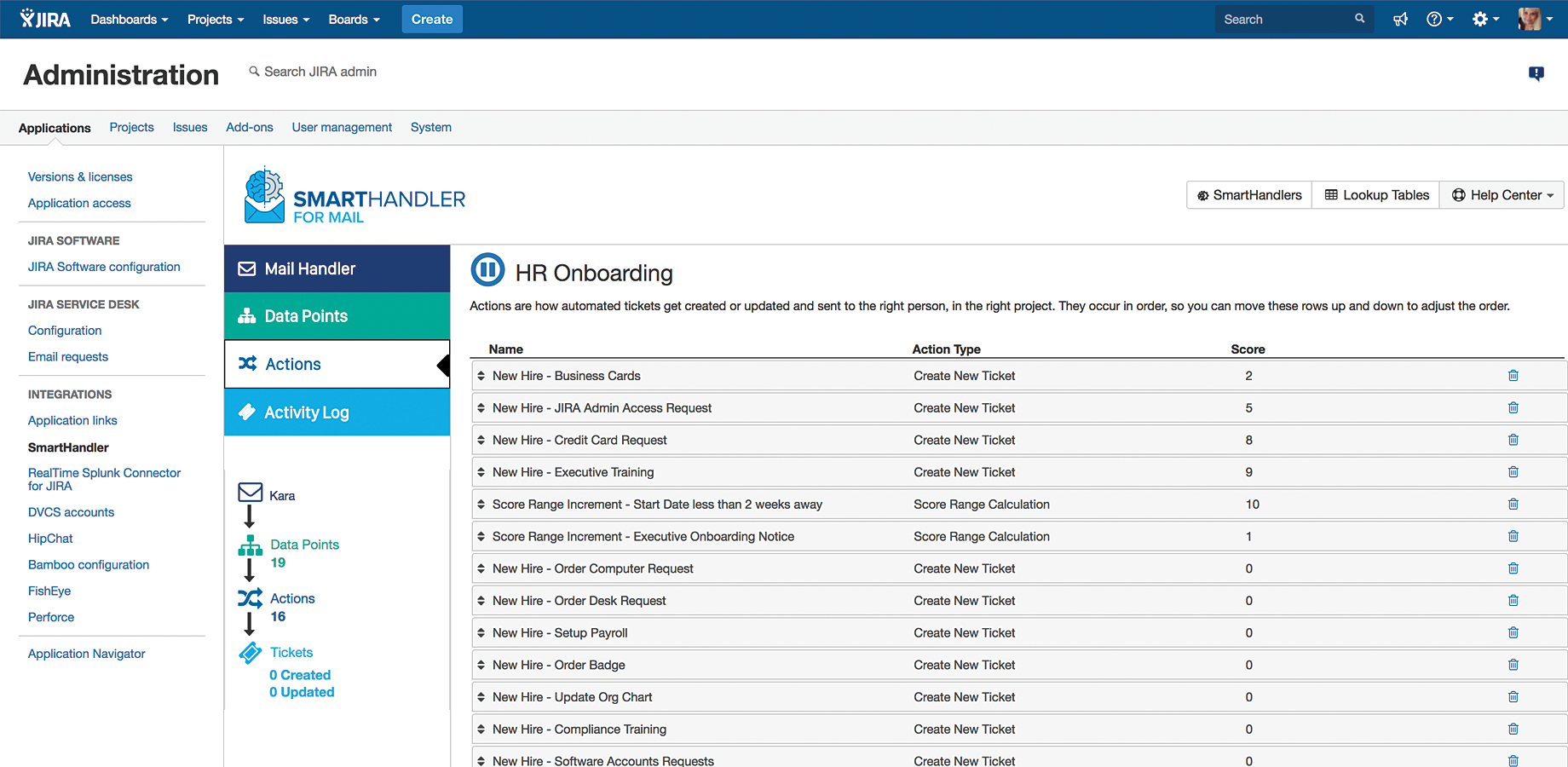Delete Compliance Training action
This screenshot has width=1568, height=767.
tap(1513, 729)
